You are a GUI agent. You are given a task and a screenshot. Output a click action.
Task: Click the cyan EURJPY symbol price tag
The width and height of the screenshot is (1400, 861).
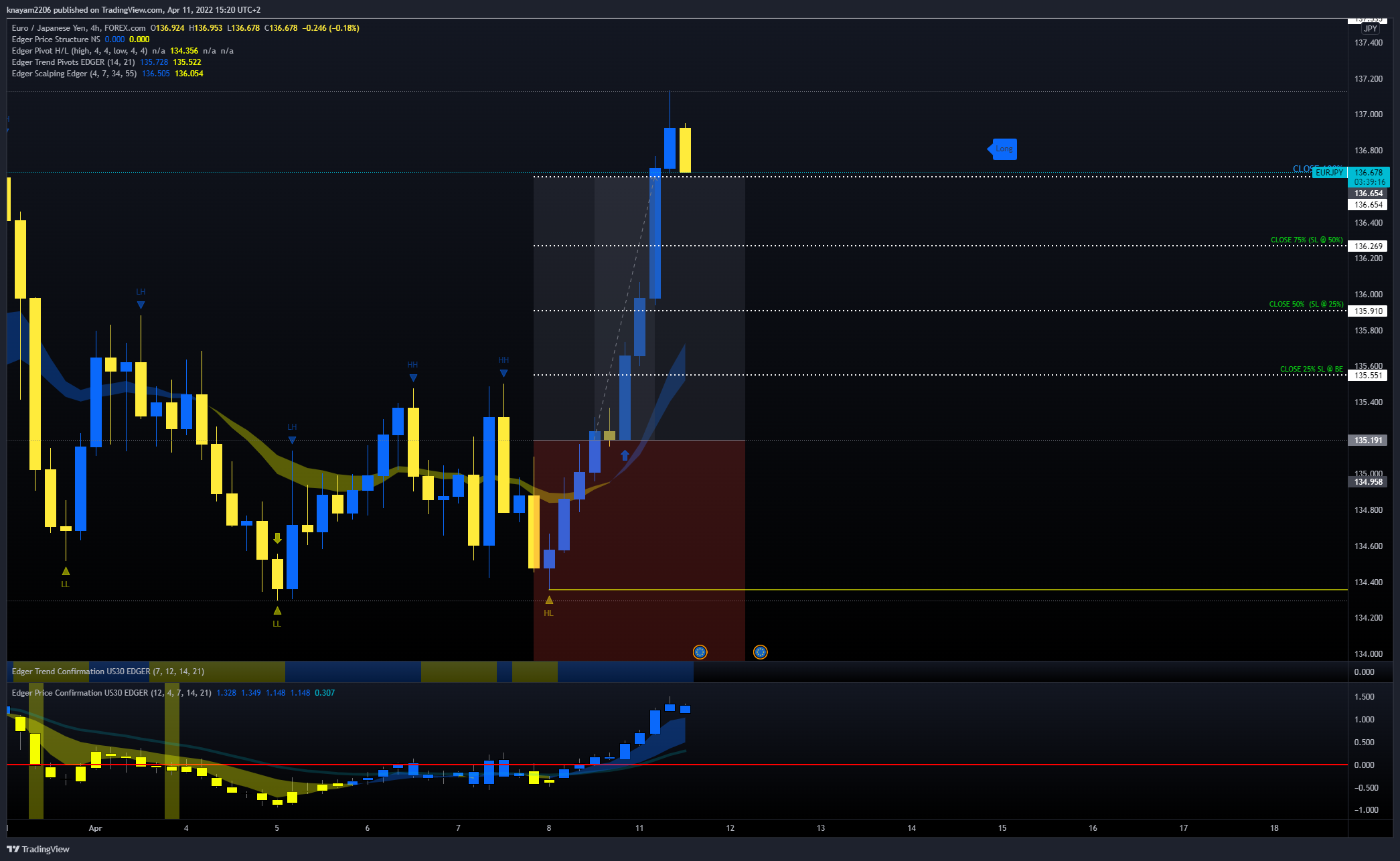[x=1329, y=173]
